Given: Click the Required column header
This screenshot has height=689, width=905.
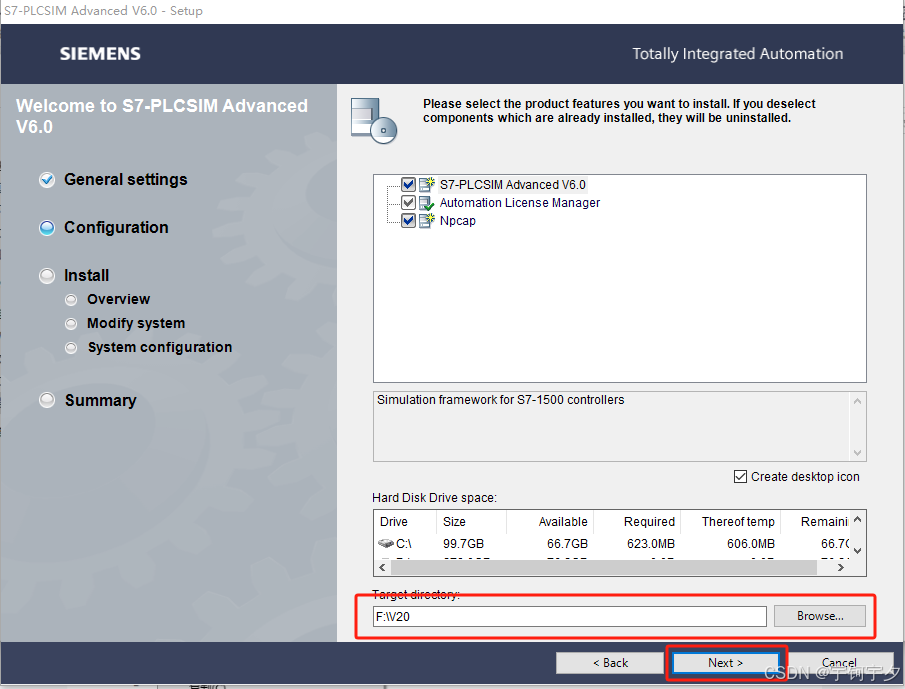Looking at the screenshot, I should (x=637, y=522).
